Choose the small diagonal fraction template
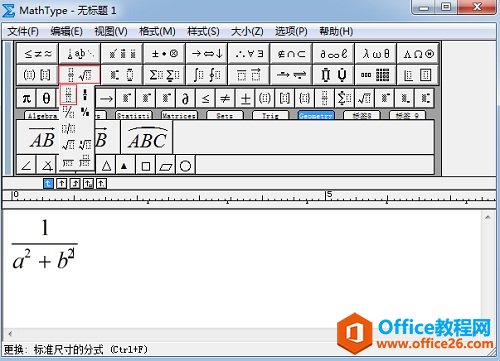 pos(85,112)
